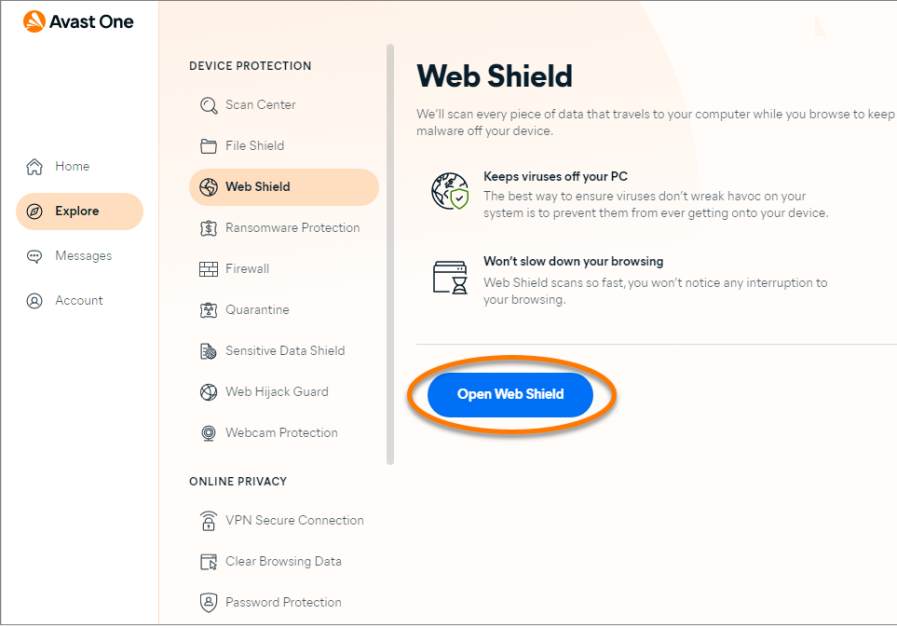Click the Avast One logo icon

pos(34,21)
